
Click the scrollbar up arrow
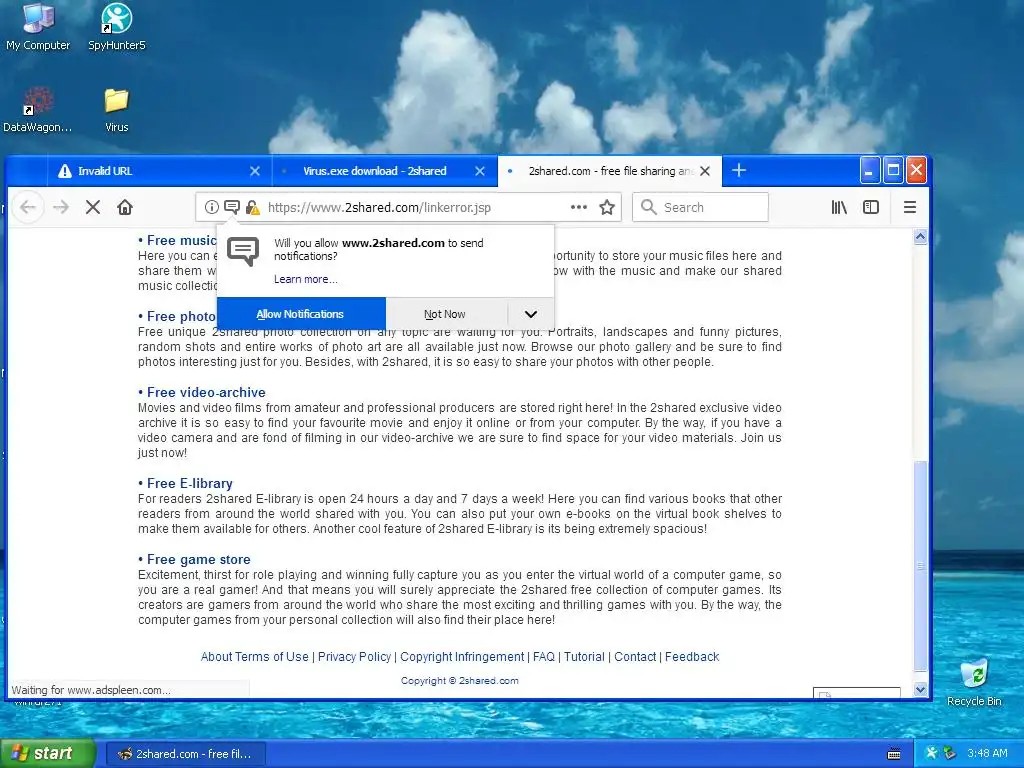pos(920,237)
